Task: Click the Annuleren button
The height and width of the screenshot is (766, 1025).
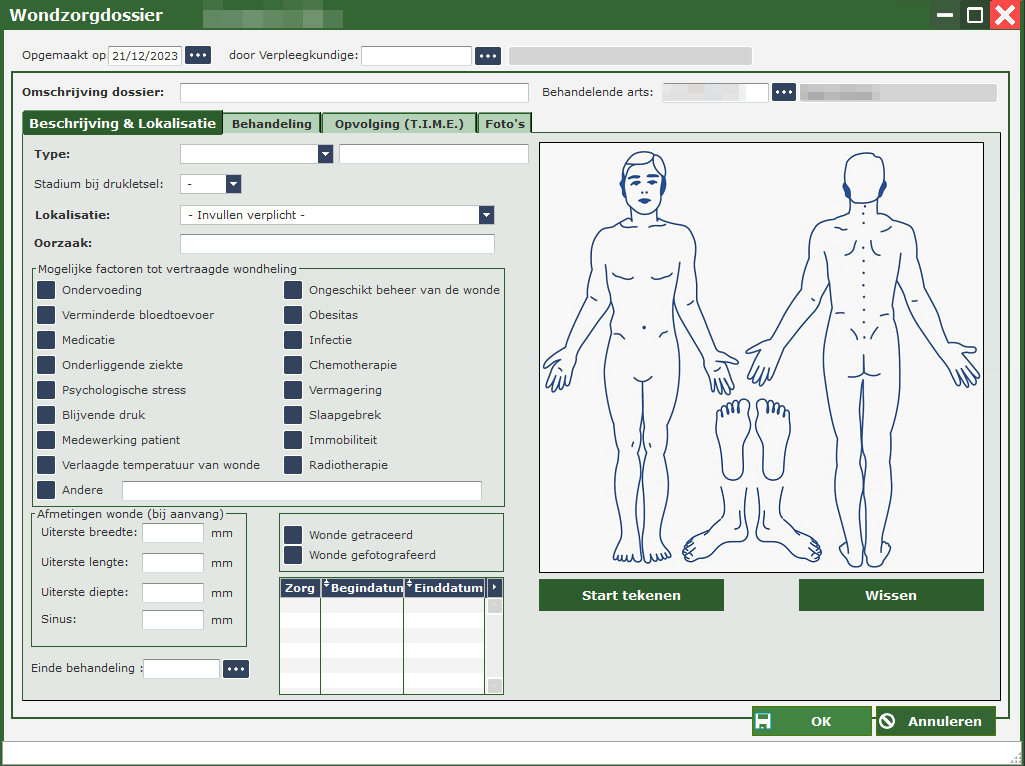Action: 935,722
